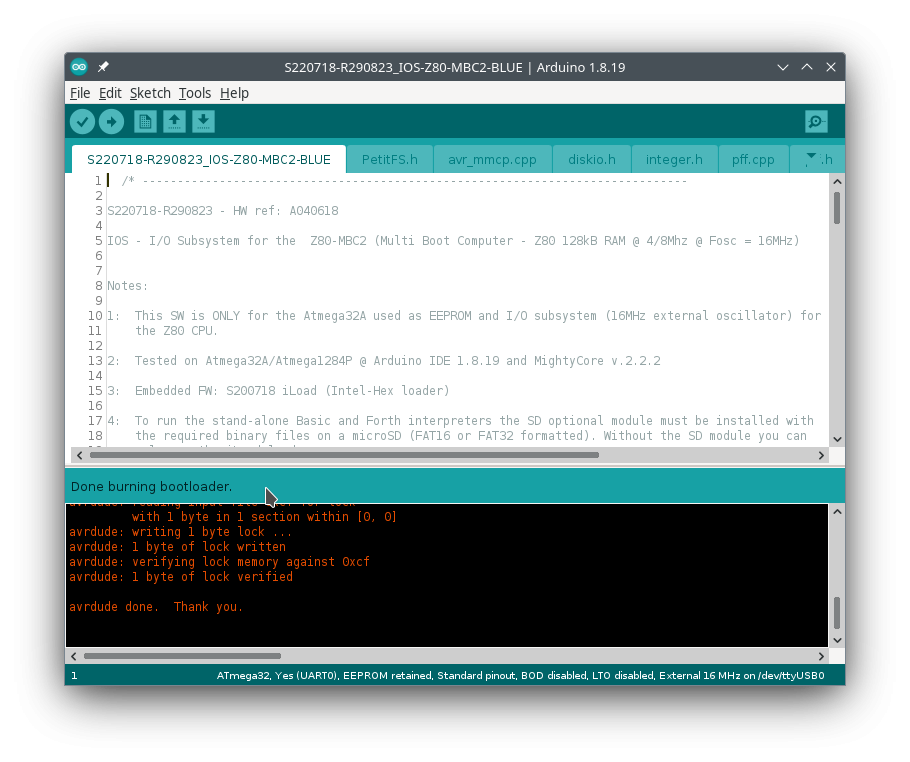Click the editor vertical scrollbar thumb

tap(837, 208)
